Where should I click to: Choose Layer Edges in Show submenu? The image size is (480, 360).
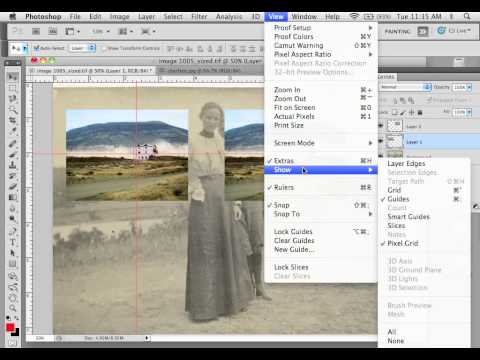tap(424, 164)
